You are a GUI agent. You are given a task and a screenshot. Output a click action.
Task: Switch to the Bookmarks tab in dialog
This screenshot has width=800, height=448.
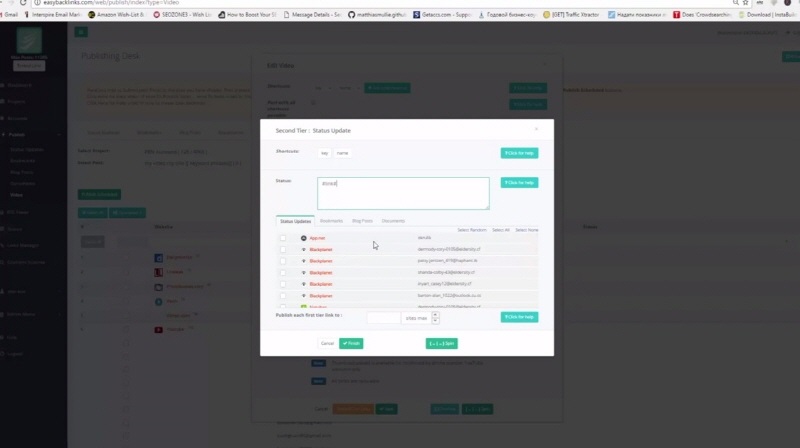pyautogui.click(x=331, y=221)
